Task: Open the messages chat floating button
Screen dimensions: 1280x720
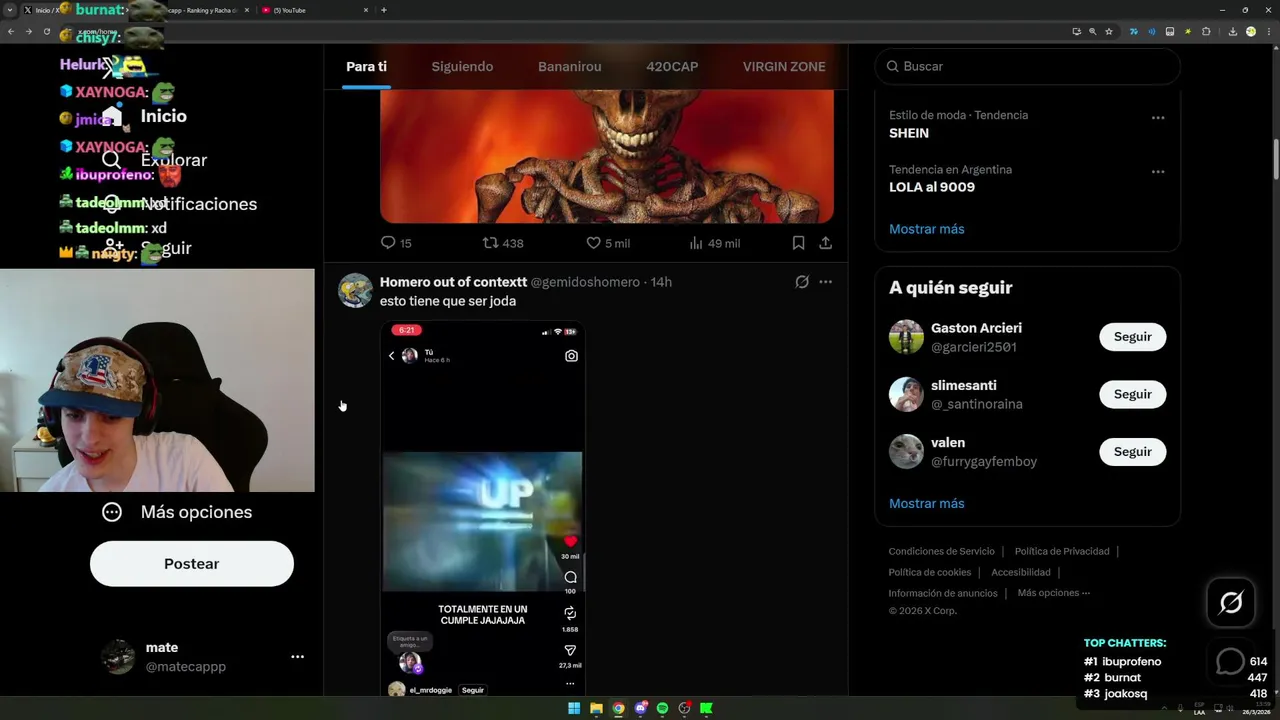Action: [x=1230, y=661]
